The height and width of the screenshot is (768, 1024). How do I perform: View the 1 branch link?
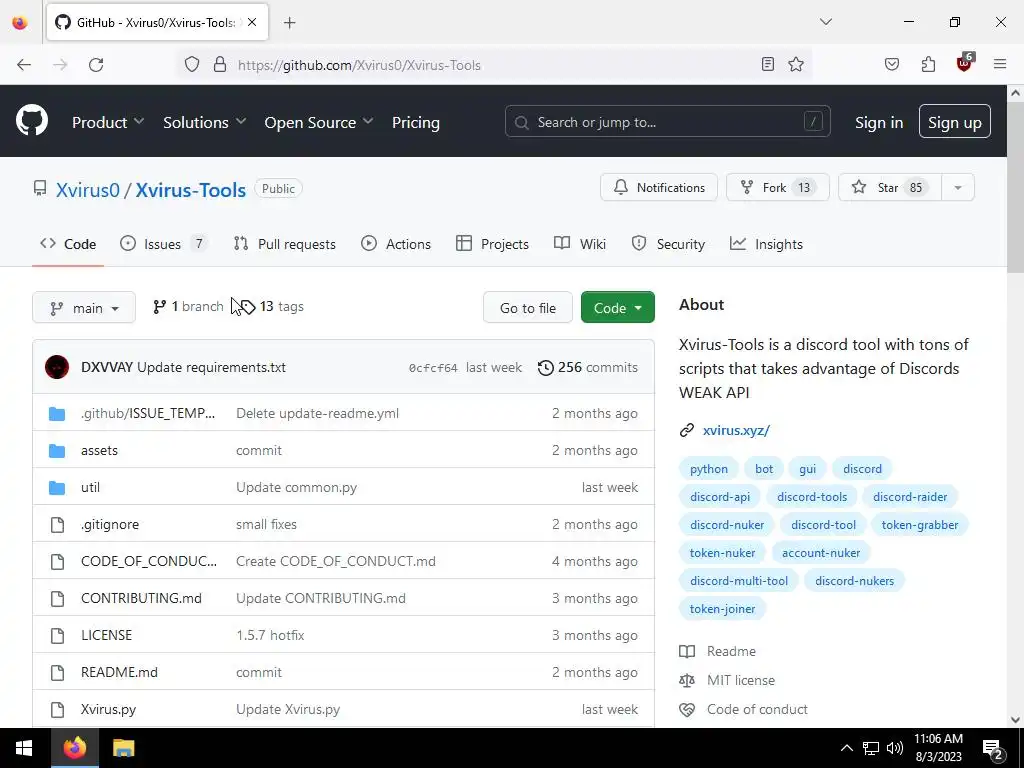click(188, 306)
